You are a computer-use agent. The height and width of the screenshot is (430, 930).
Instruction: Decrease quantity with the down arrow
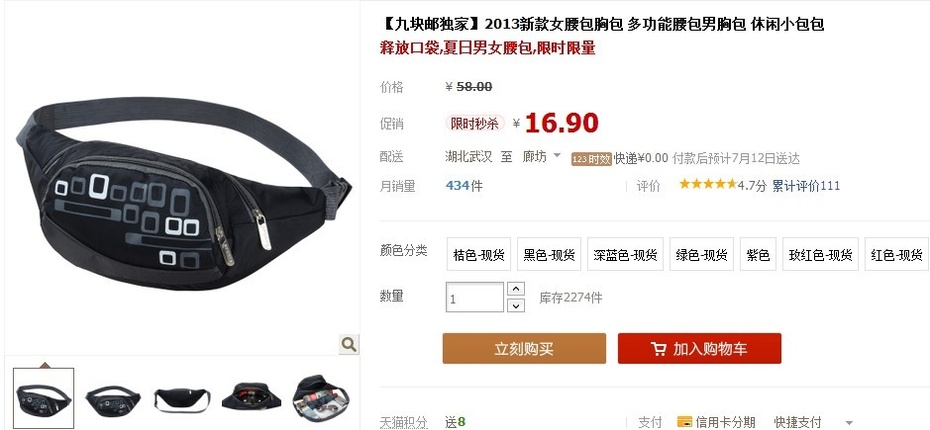coord(516,305)
